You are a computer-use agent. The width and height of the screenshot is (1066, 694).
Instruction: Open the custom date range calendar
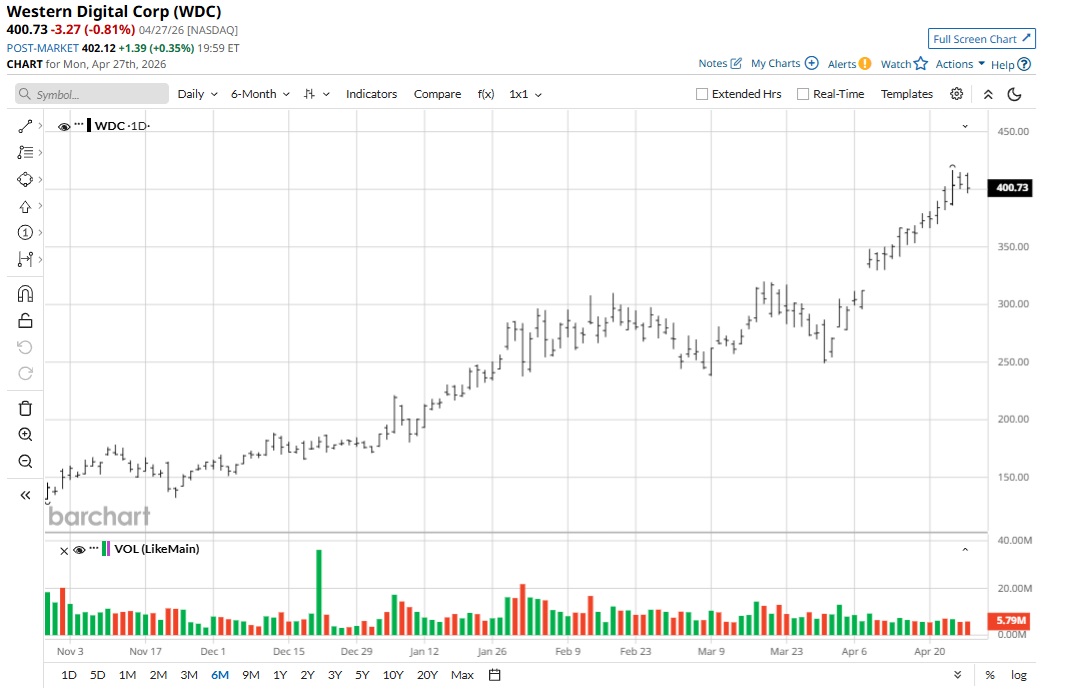point(495,675)
